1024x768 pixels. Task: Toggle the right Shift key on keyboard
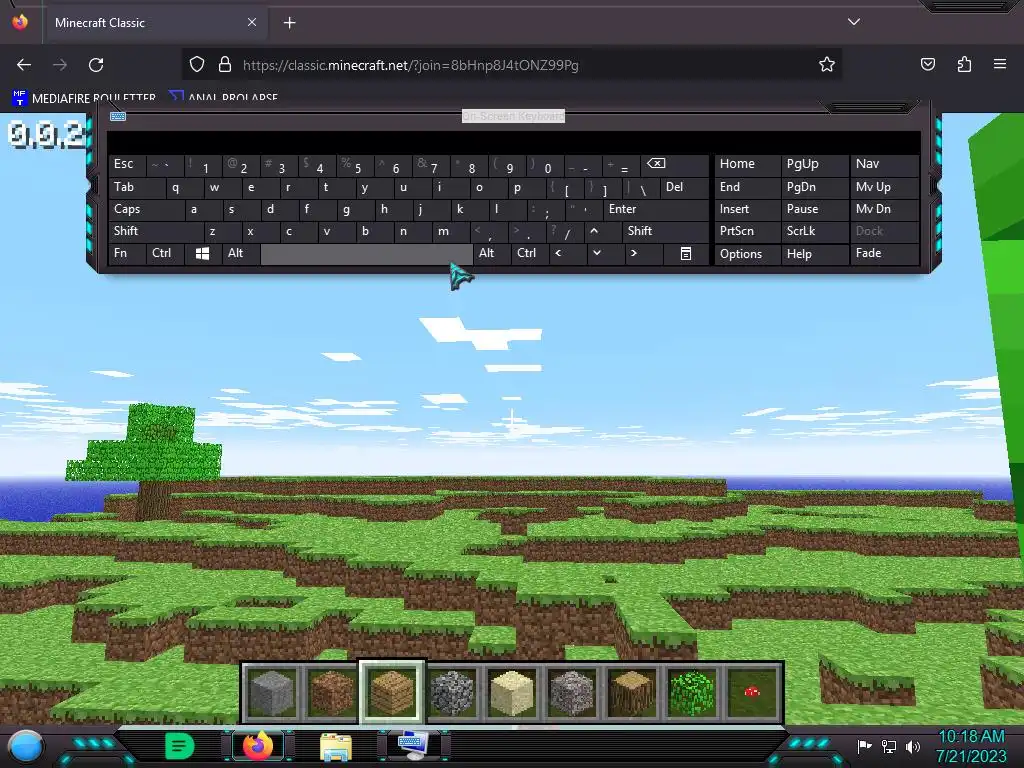[x=665, y=231]
